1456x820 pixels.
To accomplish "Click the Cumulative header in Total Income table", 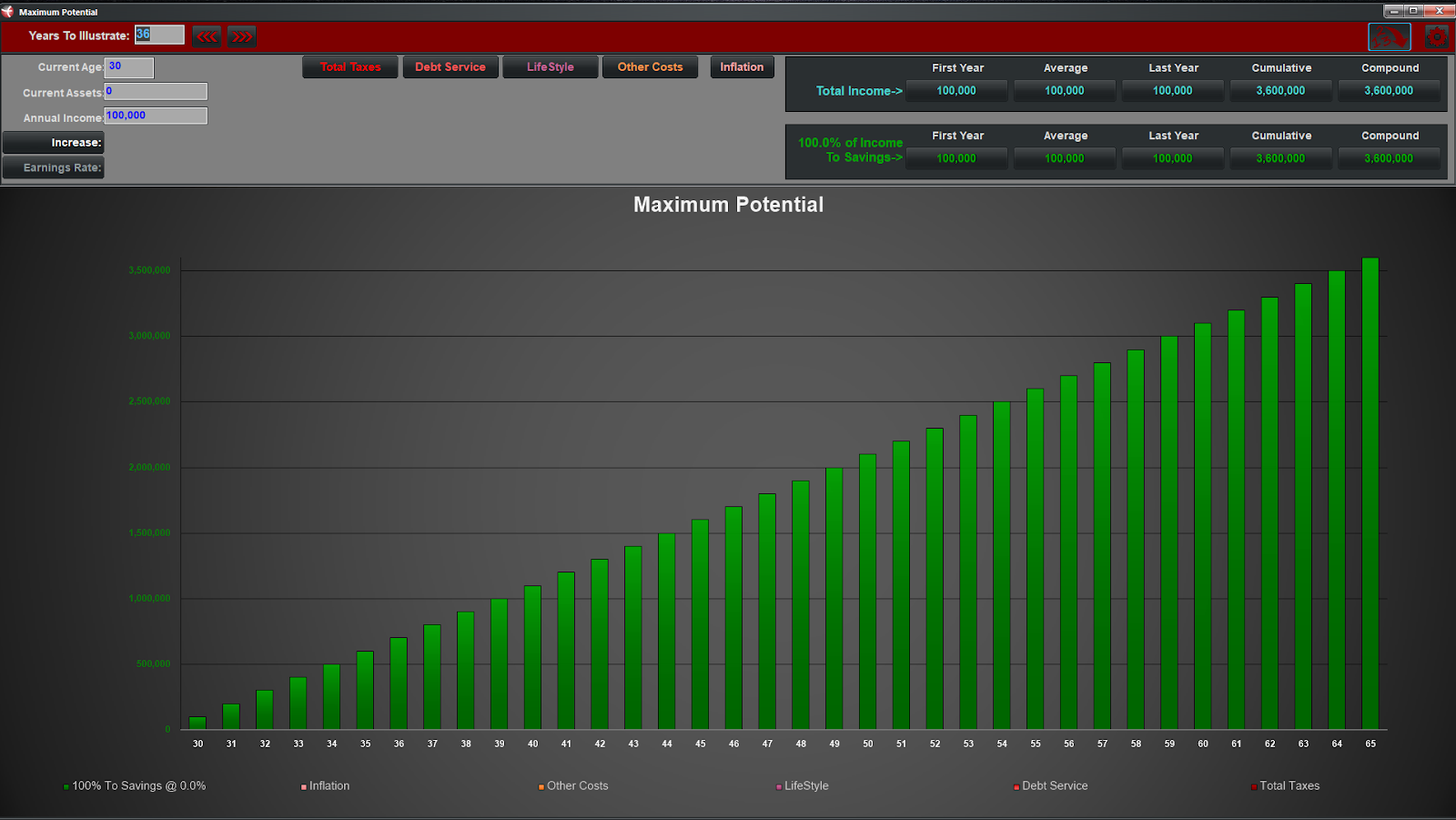I will click(x=1281, y=68).
